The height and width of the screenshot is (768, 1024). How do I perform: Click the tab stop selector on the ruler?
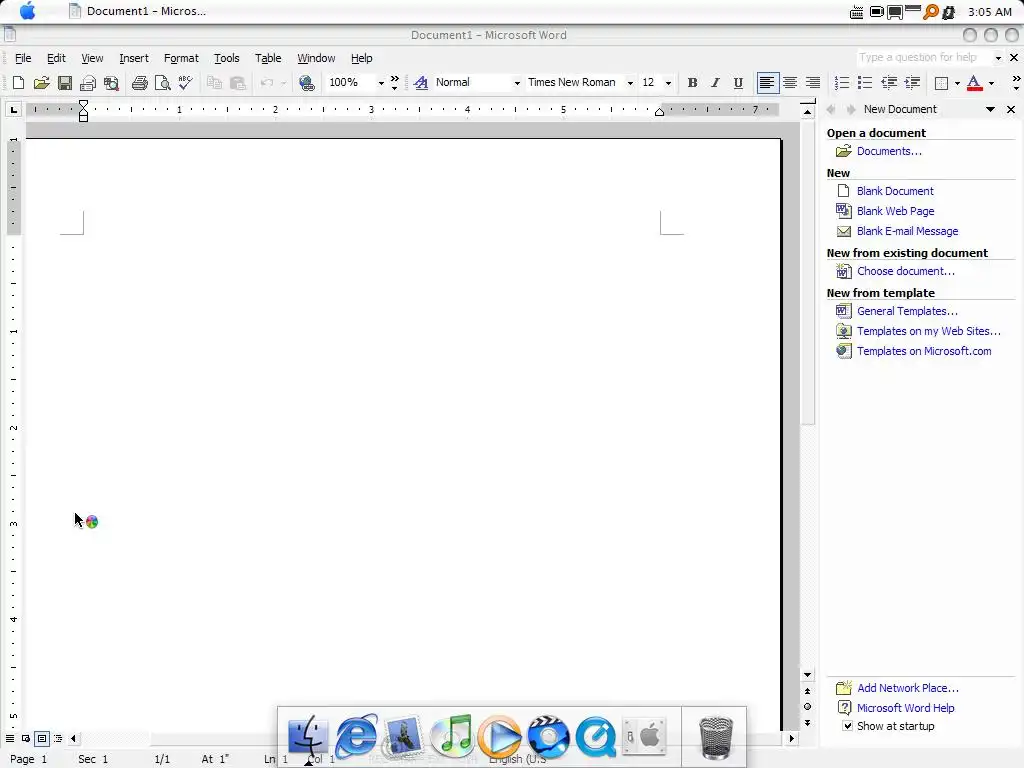(14, 110)
